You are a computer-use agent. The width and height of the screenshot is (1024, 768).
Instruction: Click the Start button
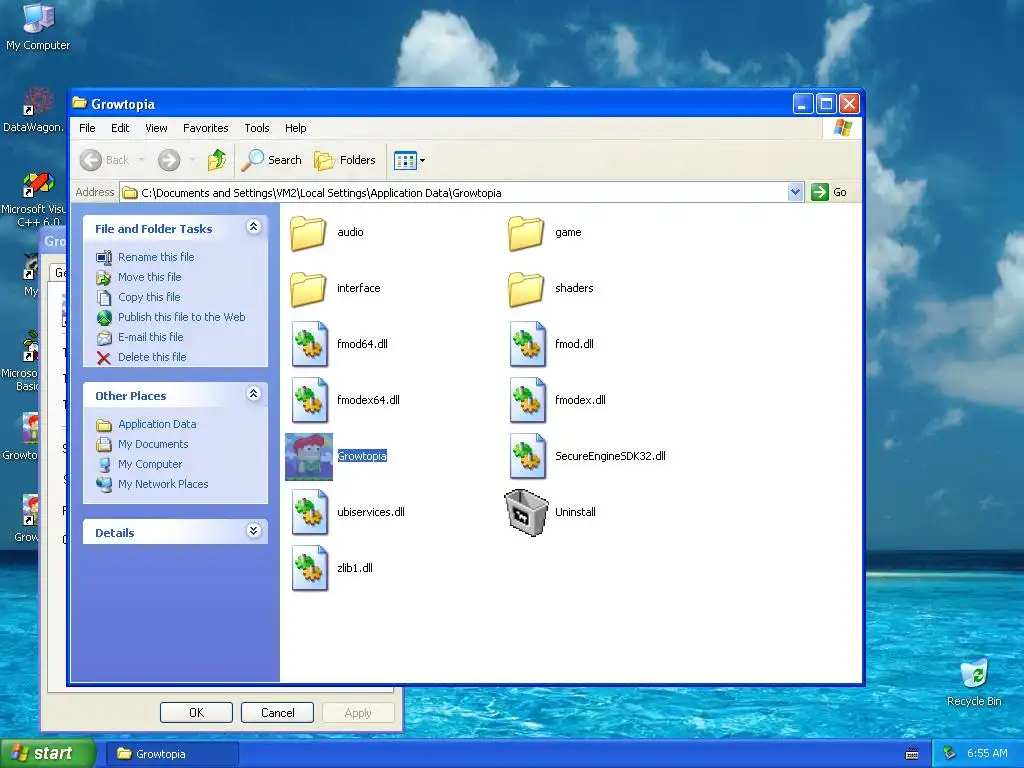[x=47, y=754]
